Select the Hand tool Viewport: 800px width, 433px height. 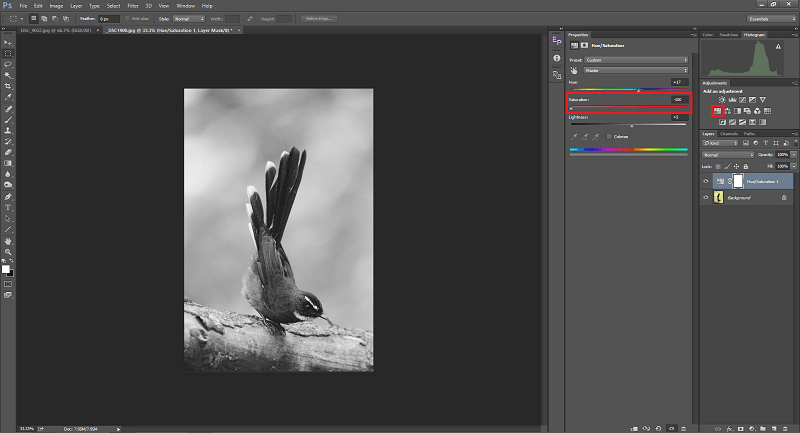[8, 241]
